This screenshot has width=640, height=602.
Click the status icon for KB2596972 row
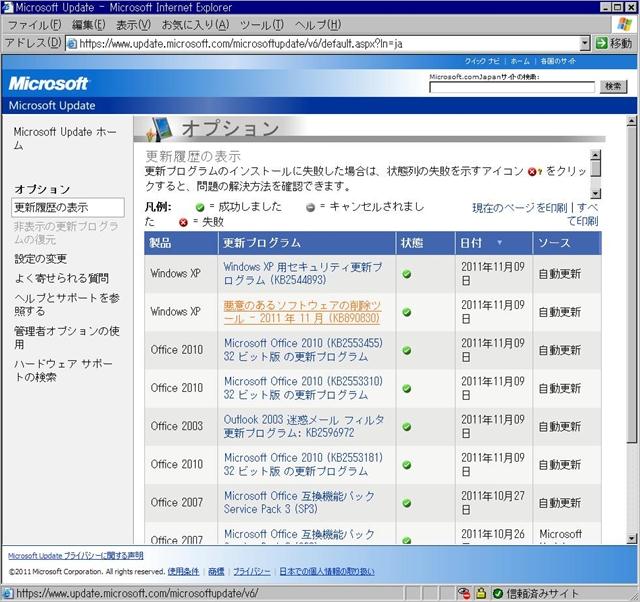click(407, 427)
